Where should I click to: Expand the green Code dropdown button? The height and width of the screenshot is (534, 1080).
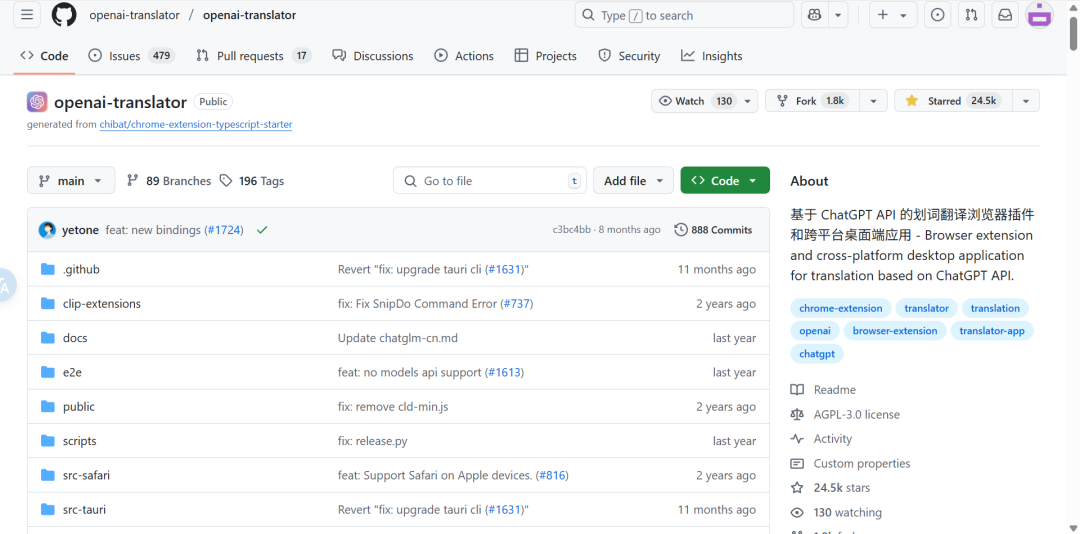tap(725, 181)
